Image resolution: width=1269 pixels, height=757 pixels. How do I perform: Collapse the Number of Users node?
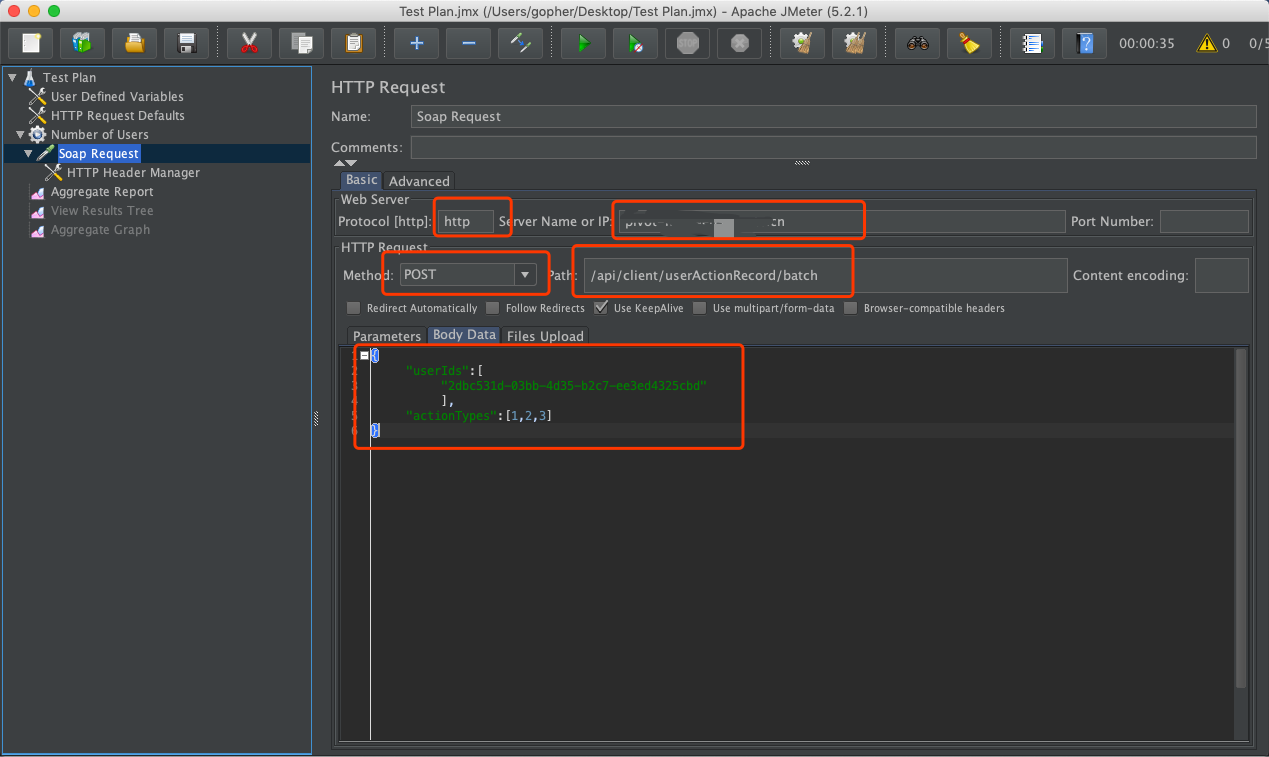coord(20,134)
